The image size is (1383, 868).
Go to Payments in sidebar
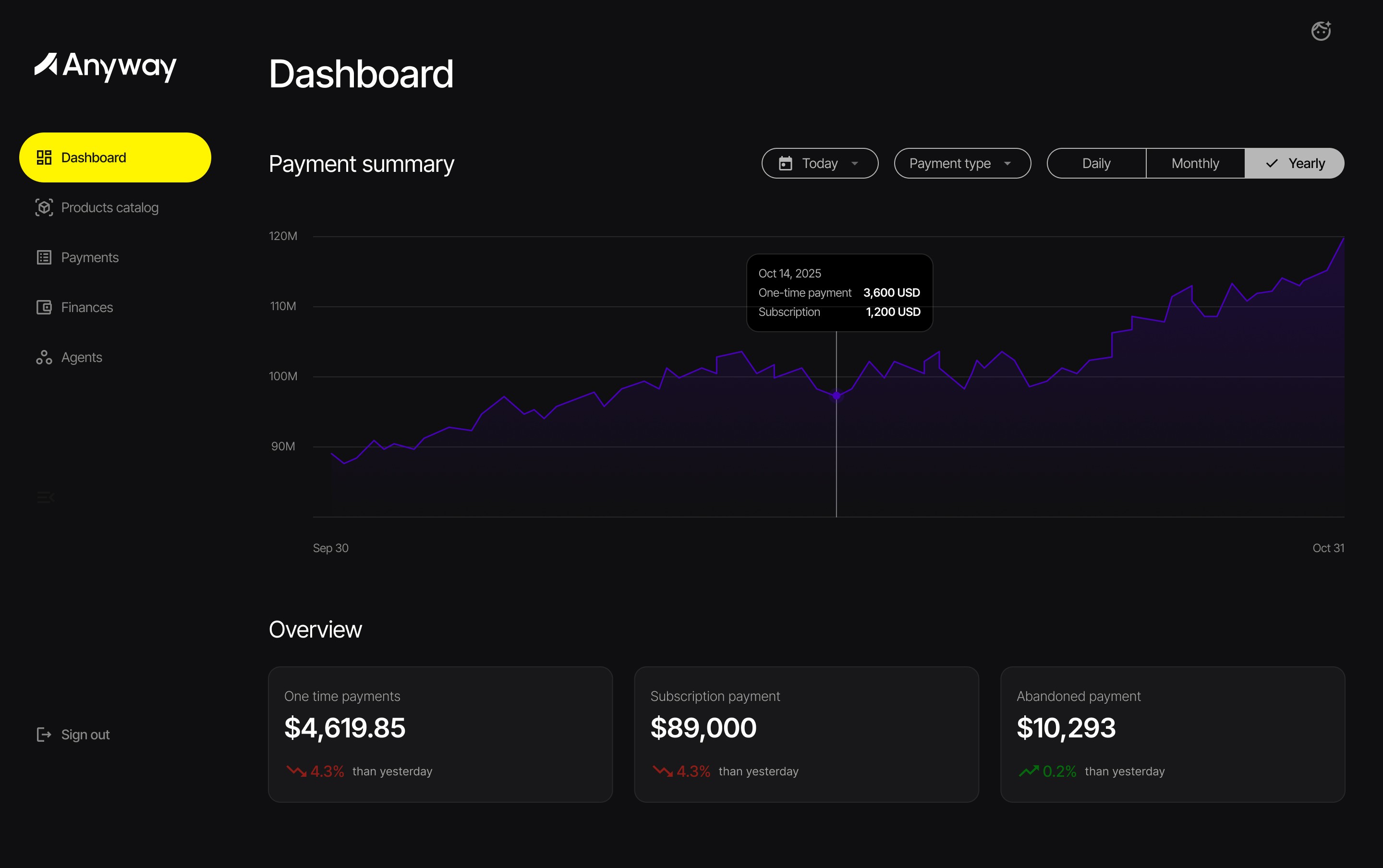coord(90,257)
